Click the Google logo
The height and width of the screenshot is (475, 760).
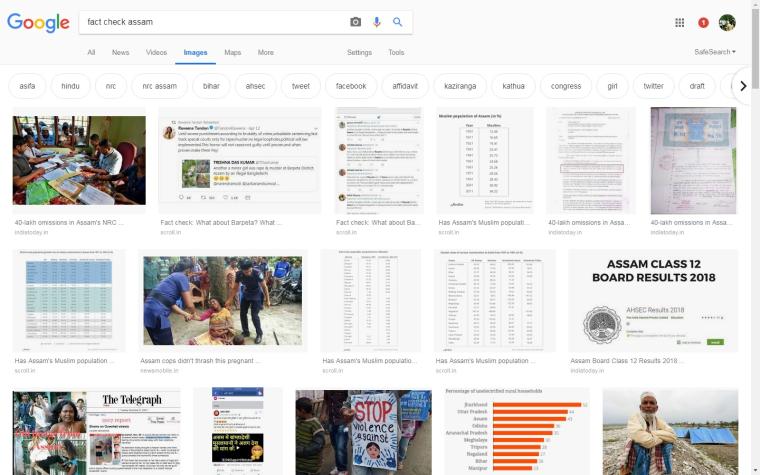coord(38,22)
